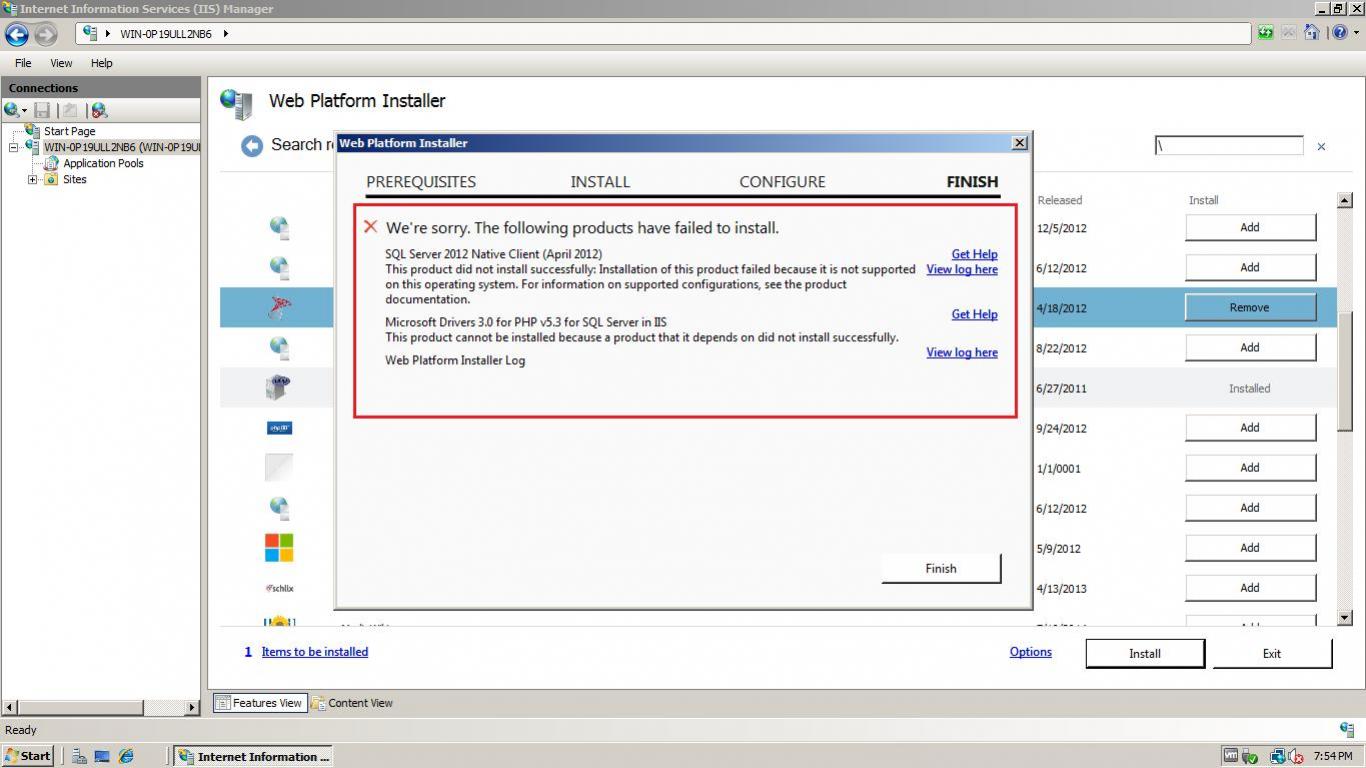Screen dimensions: 1366x768
Task: Open Get Help for Microsoft Drivers for PHP
Action: tap(974, 314)
